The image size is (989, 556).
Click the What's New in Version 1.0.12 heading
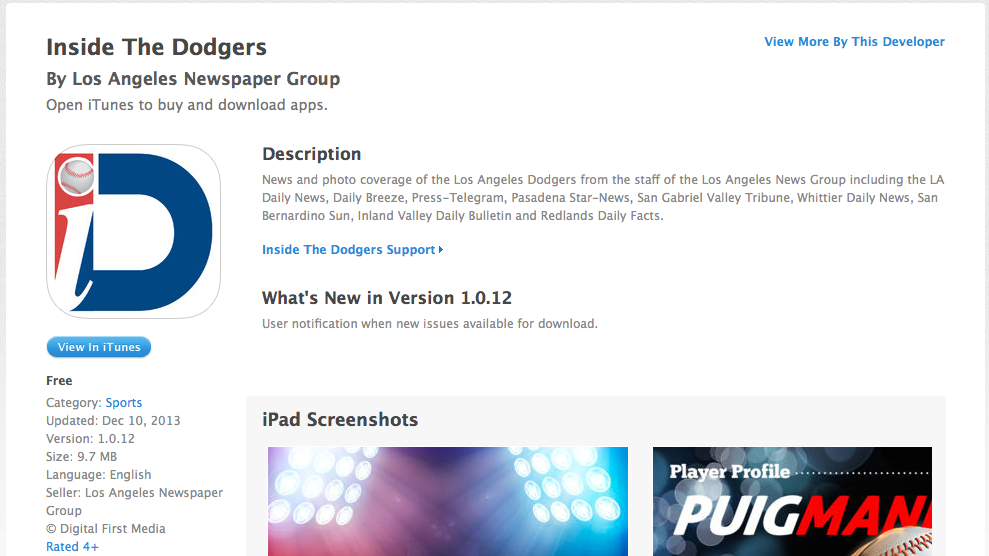(x=387, y=298)
